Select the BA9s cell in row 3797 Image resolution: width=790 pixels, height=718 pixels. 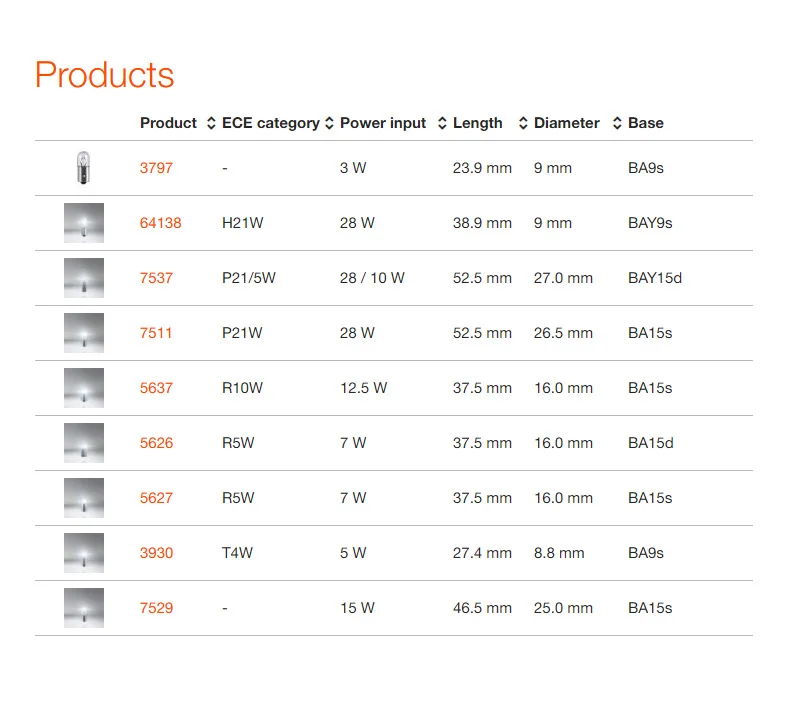[645, 168]
